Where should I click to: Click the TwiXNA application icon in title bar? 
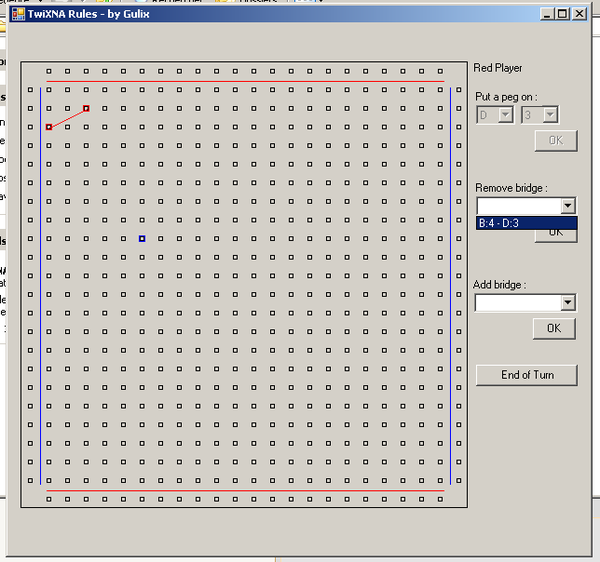point(18,14)
